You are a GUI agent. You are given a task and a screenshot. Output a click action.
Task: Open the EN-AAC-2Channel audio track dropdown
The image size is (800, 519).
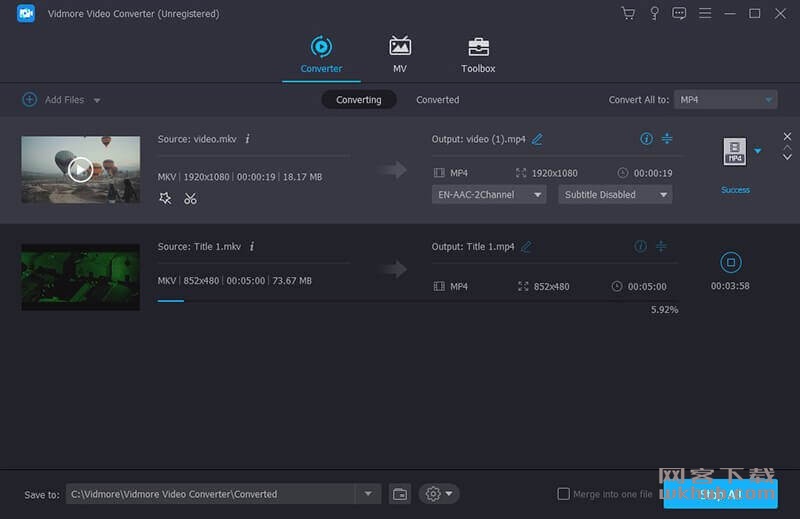[489, 194]
